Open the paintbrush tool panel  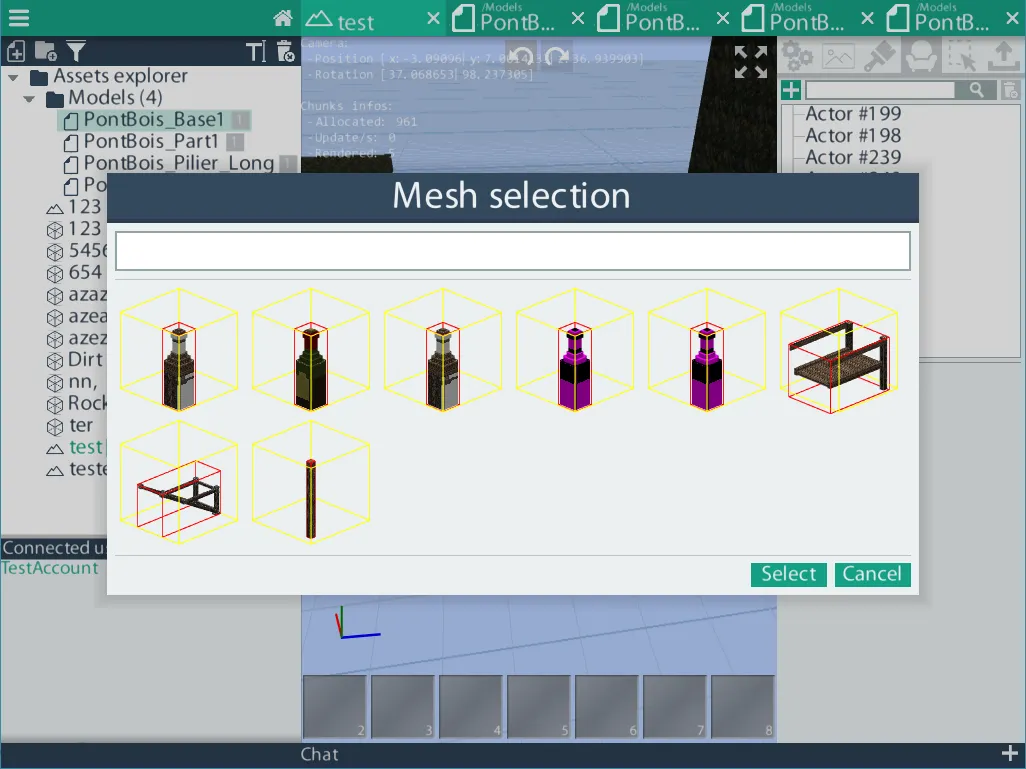(x=880, y=56)
